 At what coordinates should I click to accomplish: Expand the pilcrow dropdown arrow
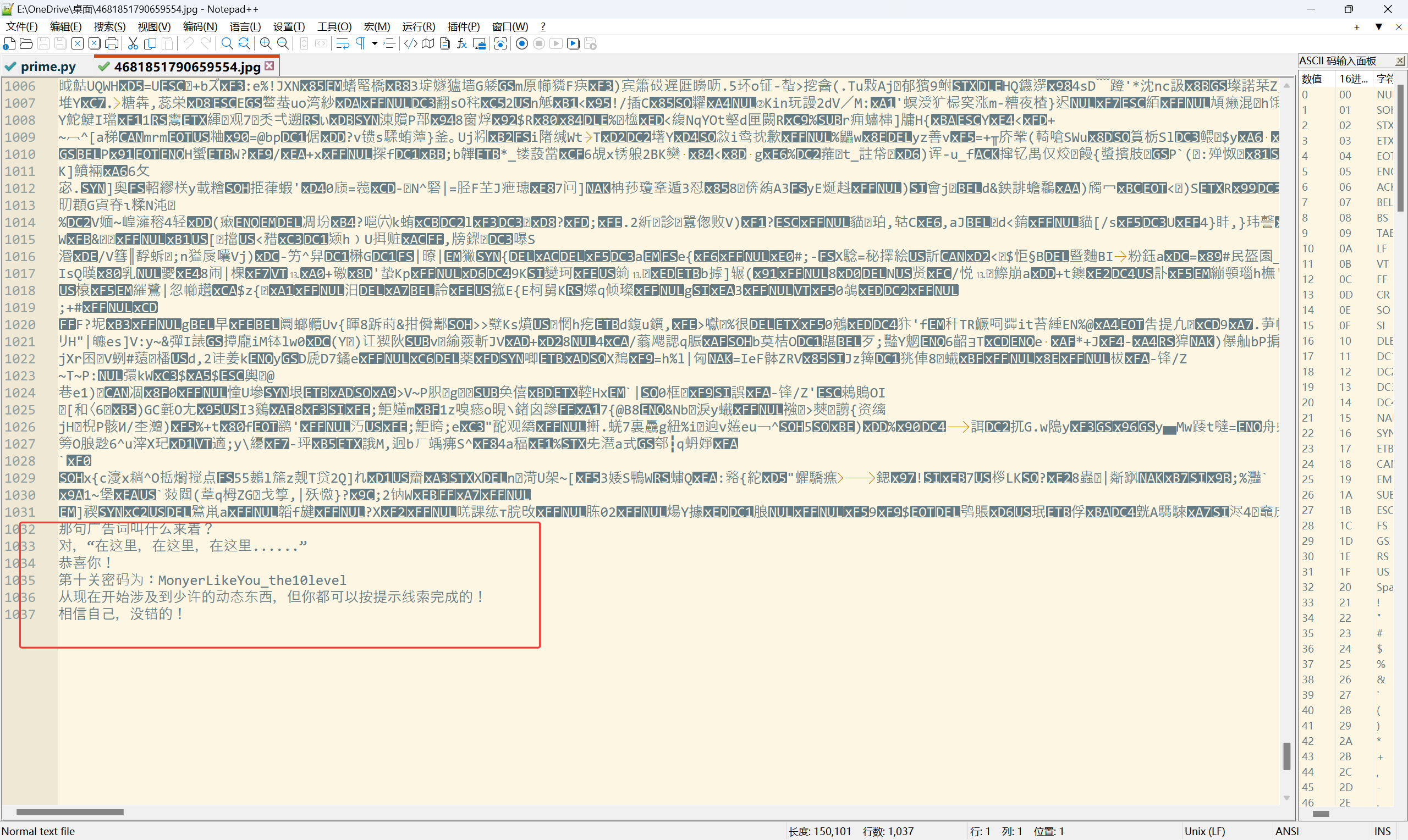(x=375, y=43)
